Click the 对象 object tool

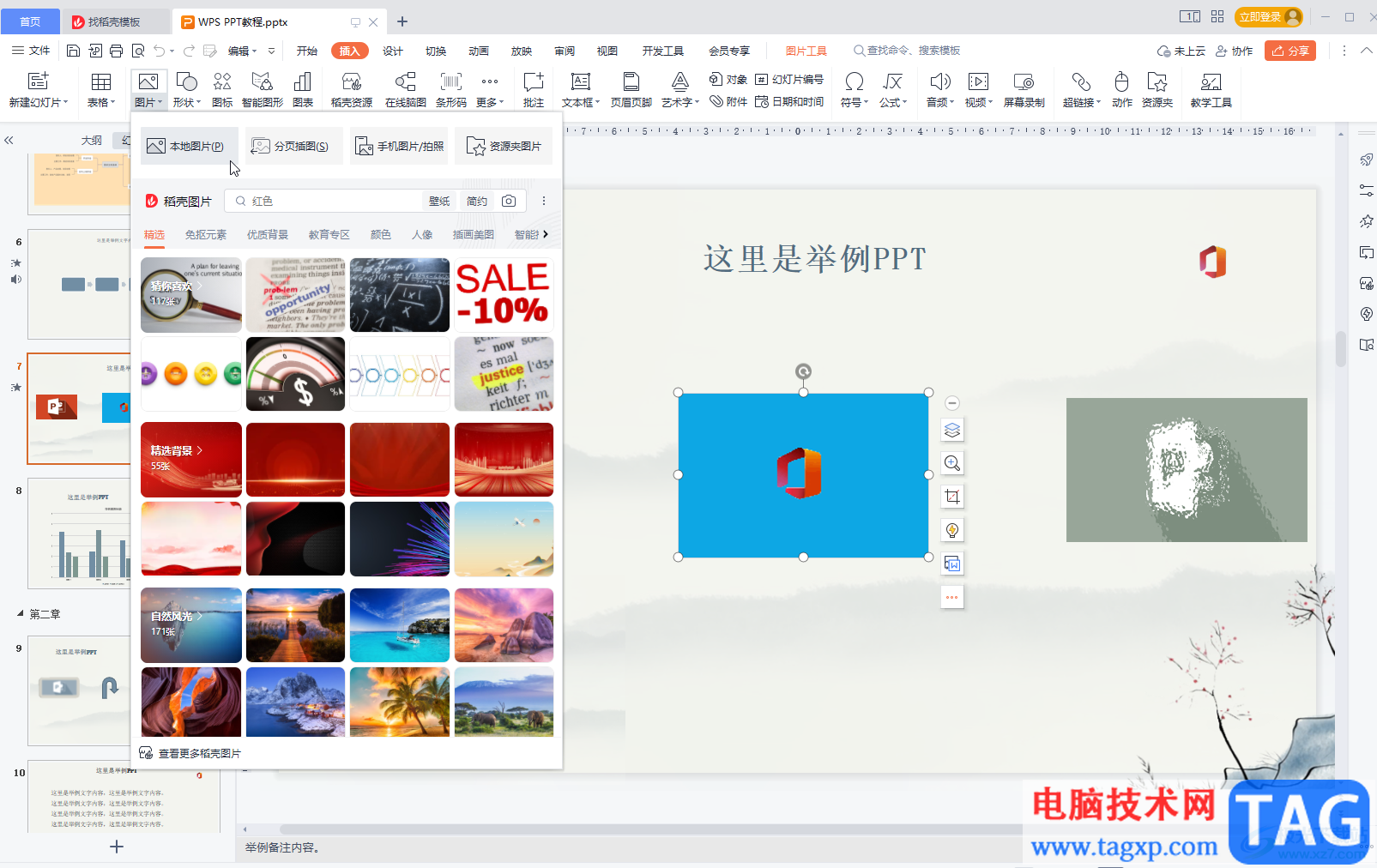coord(728,80)
